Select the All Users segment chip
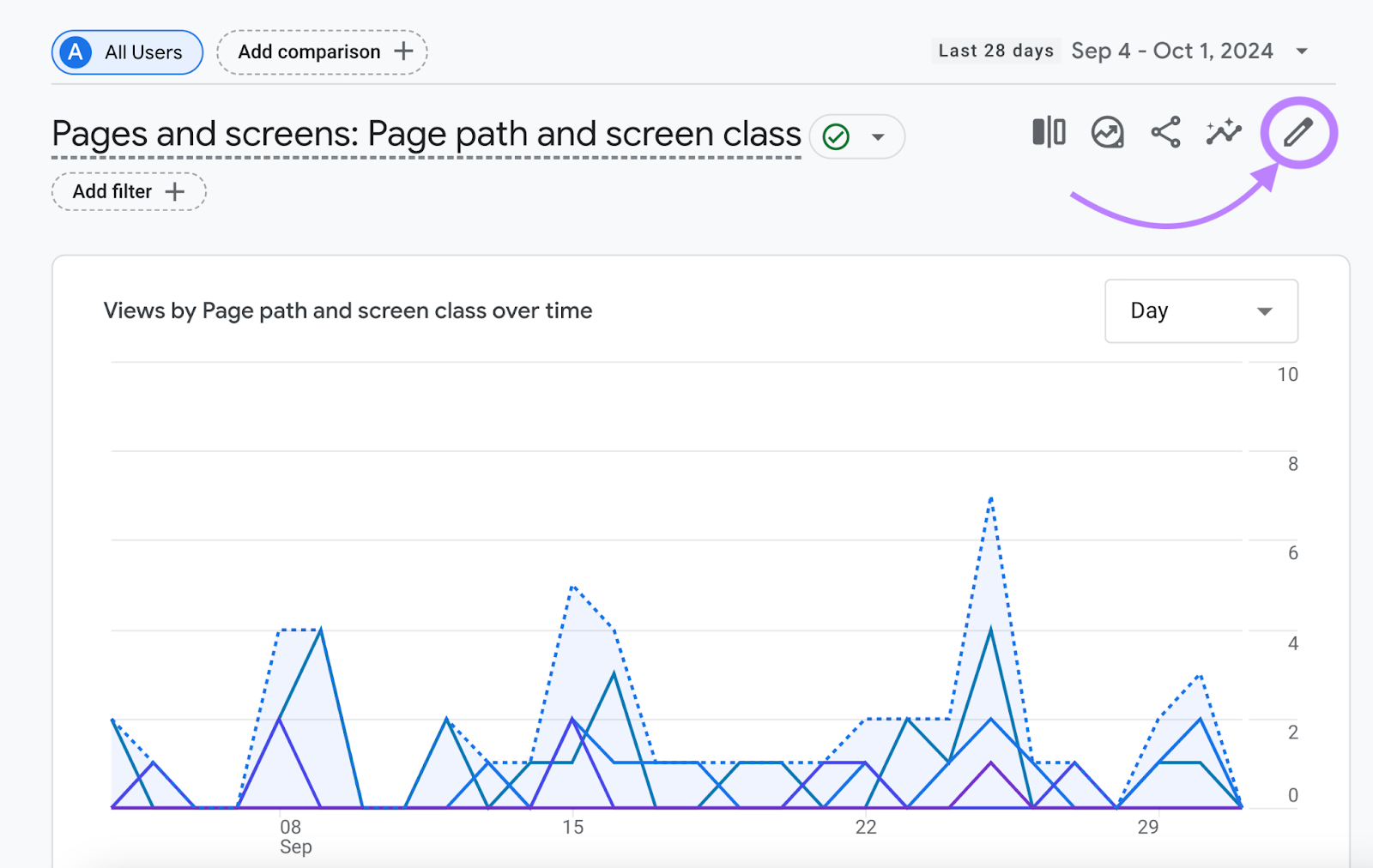1373x868 pixels. pyautogui.click(x=128, y=52)
